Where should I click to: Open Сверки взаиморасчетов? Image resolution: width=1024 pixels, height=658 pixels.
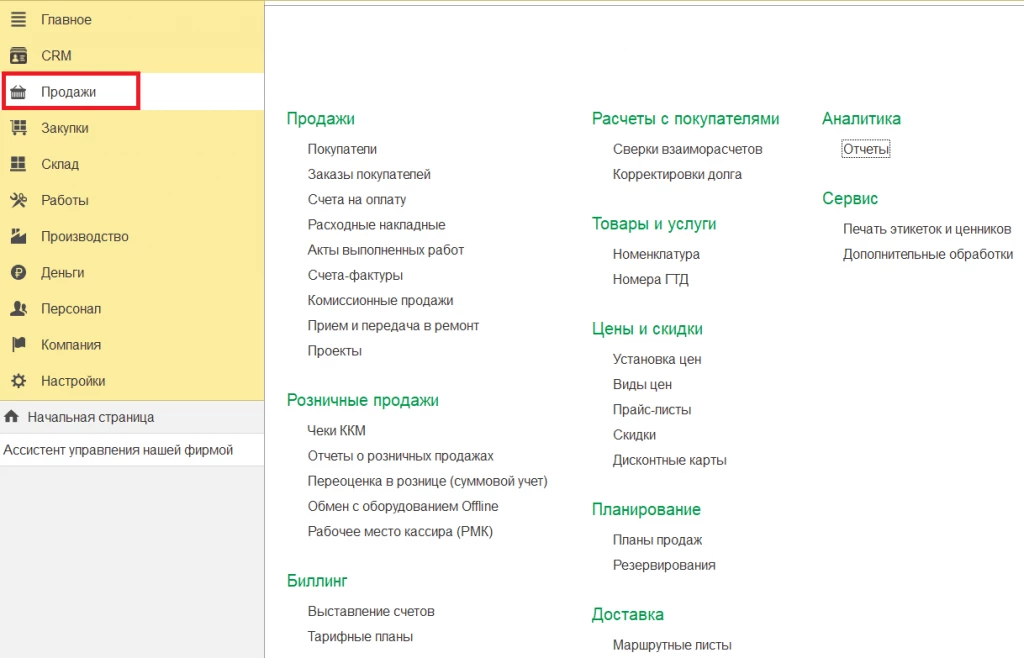[687, 149]
